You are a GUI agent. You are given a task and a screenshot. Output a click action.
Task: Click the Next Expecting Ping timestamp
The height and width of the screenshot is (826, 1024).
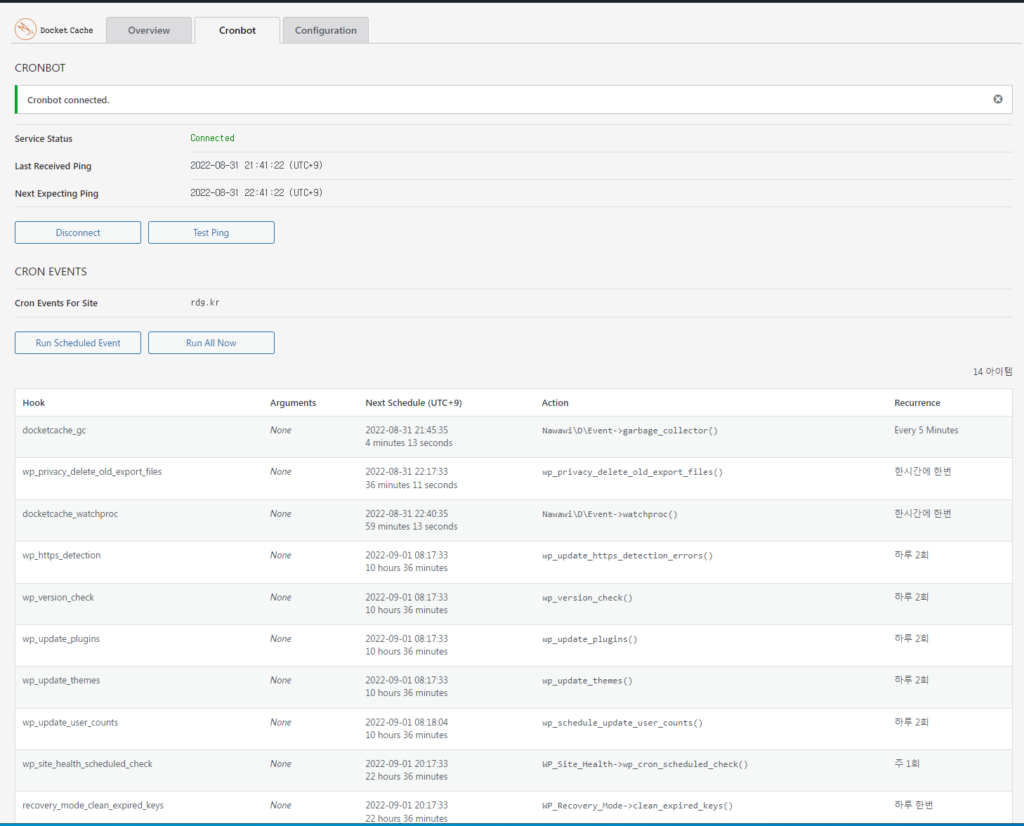click(256, 193)
